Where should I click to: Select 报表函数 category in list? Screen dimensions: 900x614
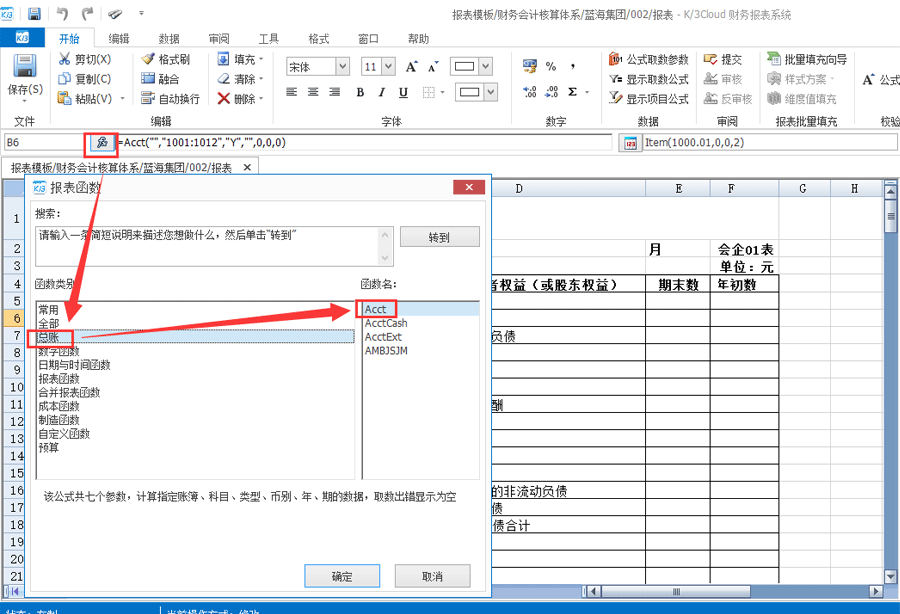point(195,379)
